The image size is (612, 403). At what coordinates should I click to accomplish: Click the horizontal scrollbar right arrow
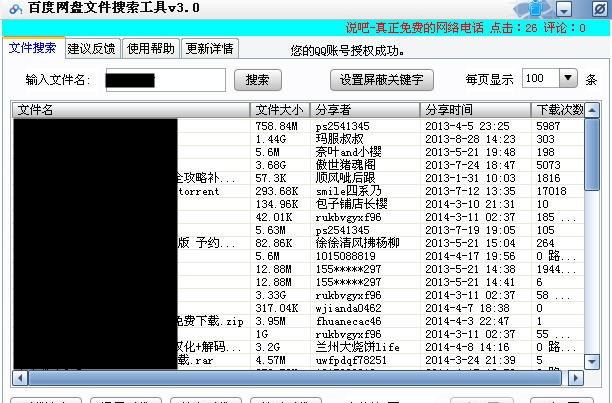pyautogui.click(x=575, y=378)
